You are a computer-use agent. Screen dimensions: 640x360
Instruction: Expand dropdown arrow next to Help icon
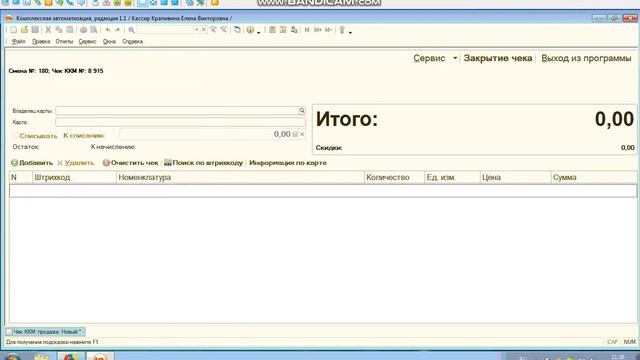click(258, 32)
